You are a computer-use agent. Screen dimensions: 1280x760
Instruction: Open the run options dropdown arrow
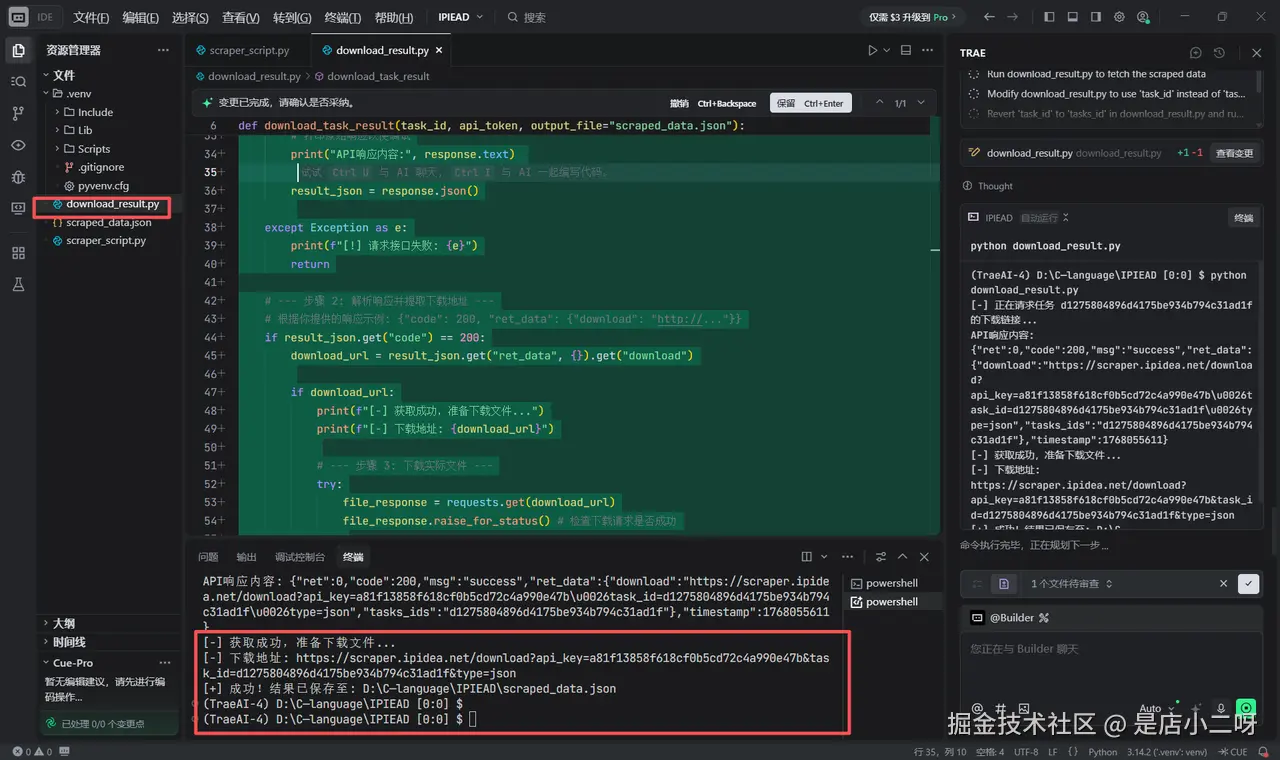886,50
